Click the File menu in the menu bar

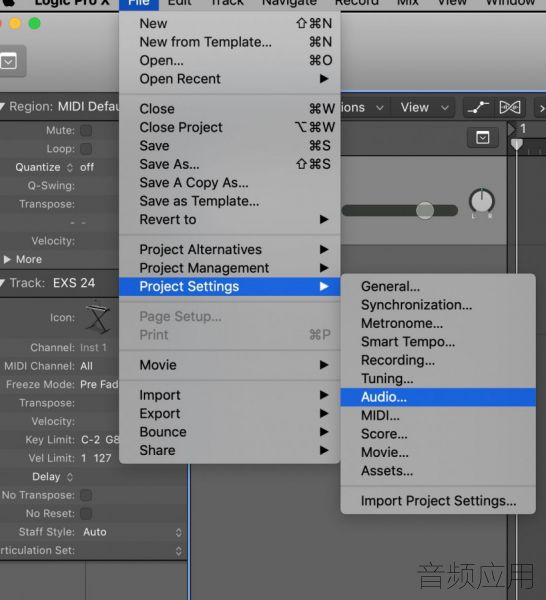pyautogui.click(x=139, y=3)
